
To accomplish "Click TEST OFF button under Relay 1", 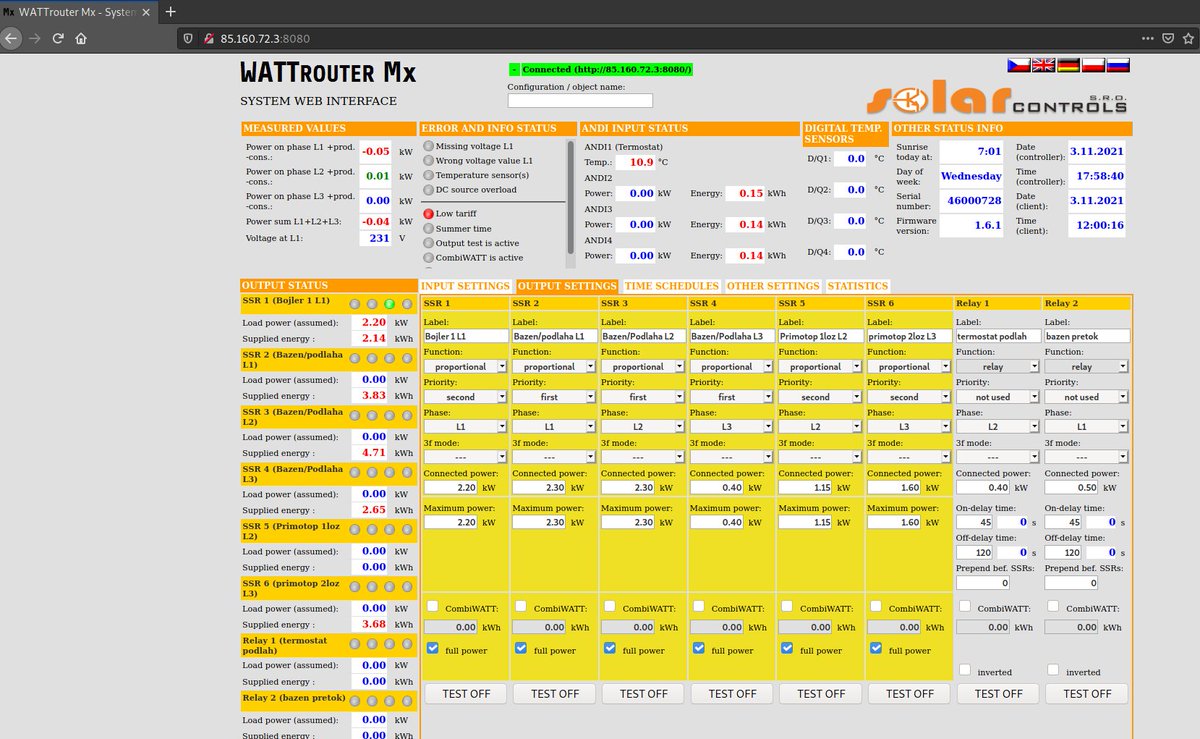I will point(998,693).
